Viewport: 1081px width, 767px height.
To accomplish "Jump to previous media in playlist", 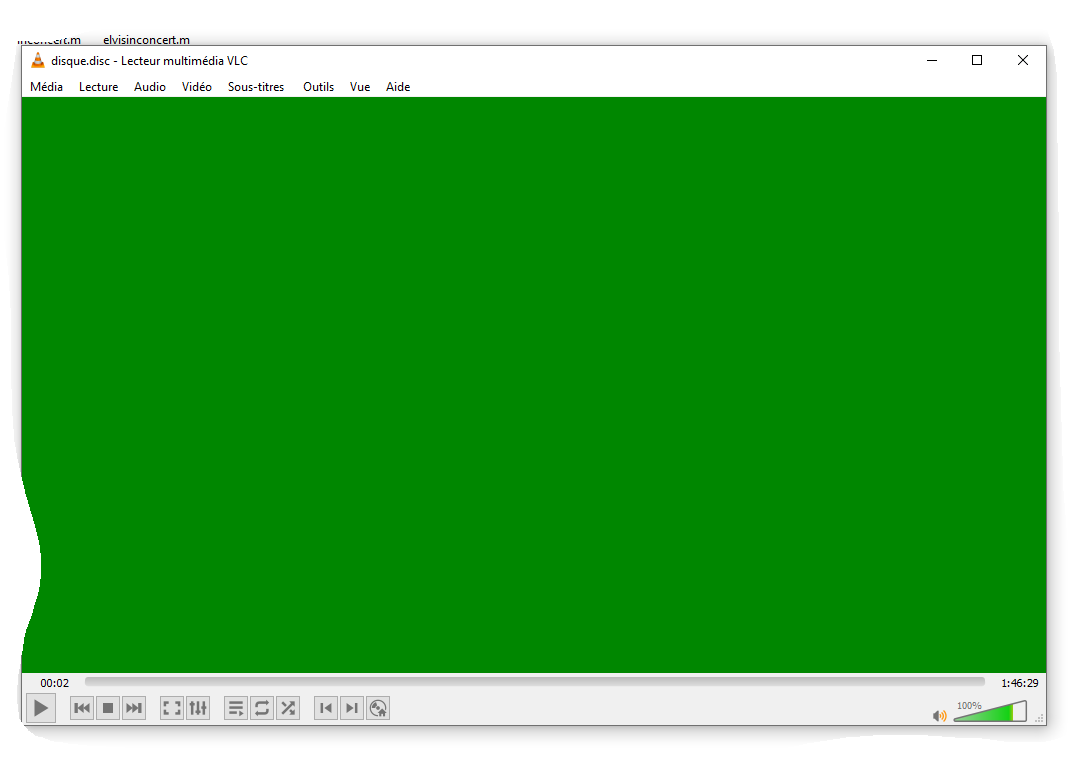I will click(82, 708).
